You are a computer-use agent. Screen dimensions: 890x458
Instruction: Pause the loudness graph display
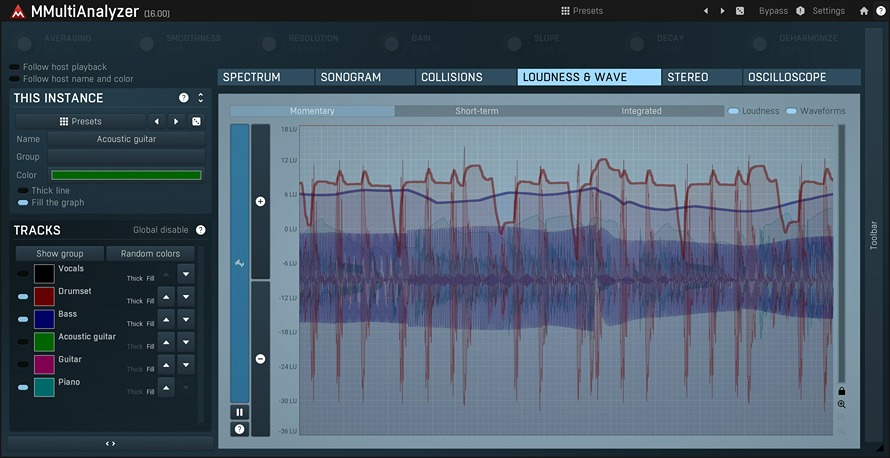(239, 412)
